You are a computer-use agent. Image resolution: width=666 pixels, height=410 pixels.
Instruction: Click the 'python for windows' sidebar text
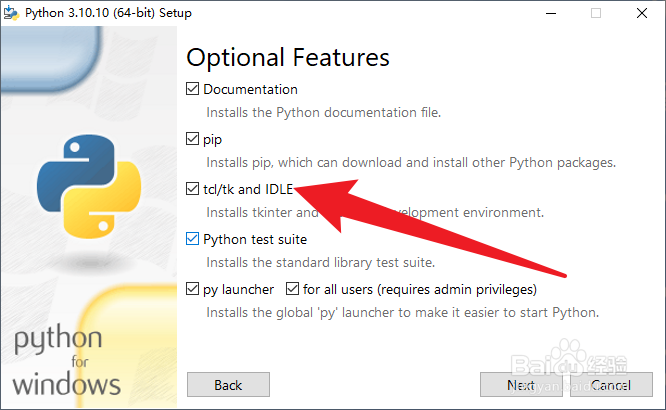67,360
